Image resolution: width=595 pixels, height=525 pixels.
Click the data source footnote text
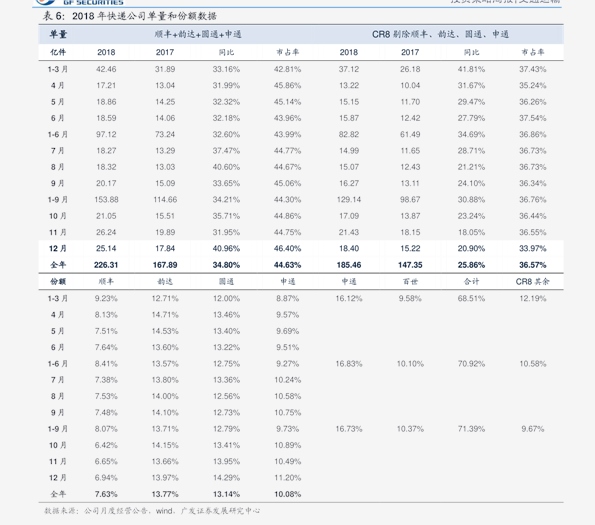coord(152,511)
